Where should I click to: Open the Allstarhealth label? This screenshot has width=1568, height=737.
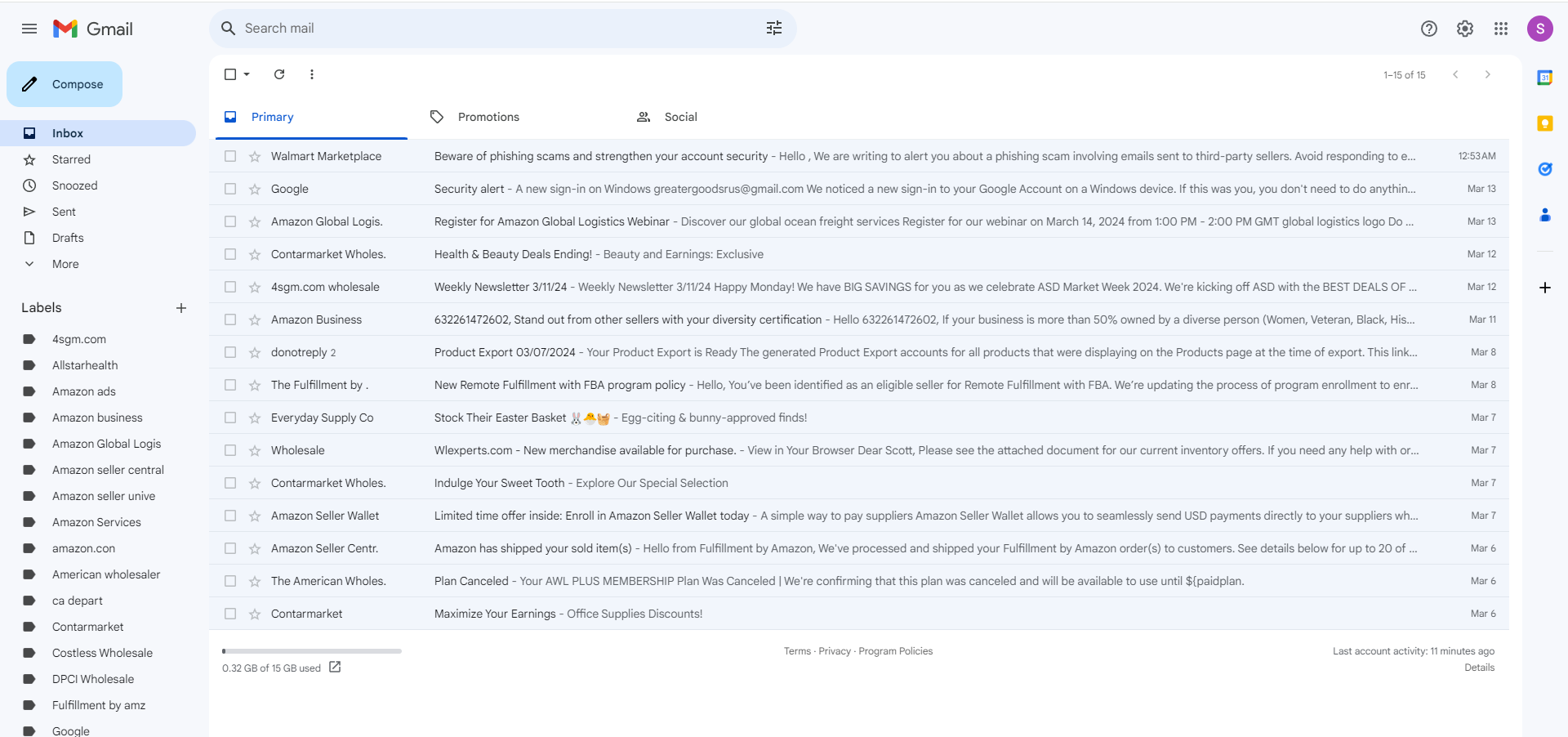pos(85,365)
